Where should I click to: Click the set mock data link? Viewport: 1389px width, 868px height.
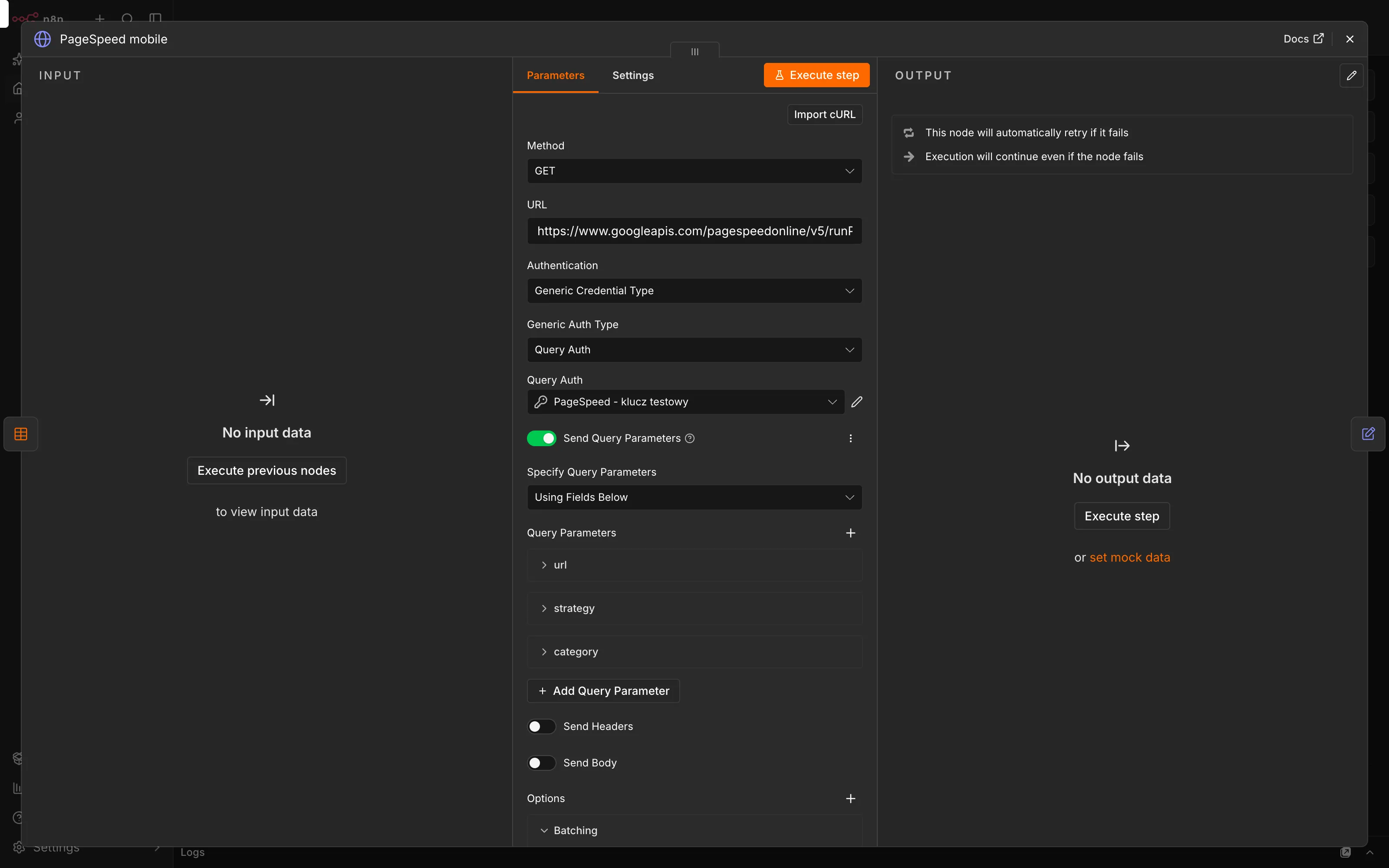pos(1129,557)
